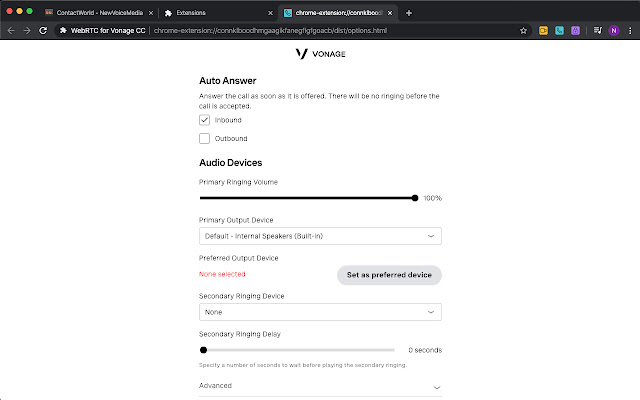Uncheck the Inbound auto answer checkbox
This screenshot has height=400, width=640.
click(x=205, y=120)
